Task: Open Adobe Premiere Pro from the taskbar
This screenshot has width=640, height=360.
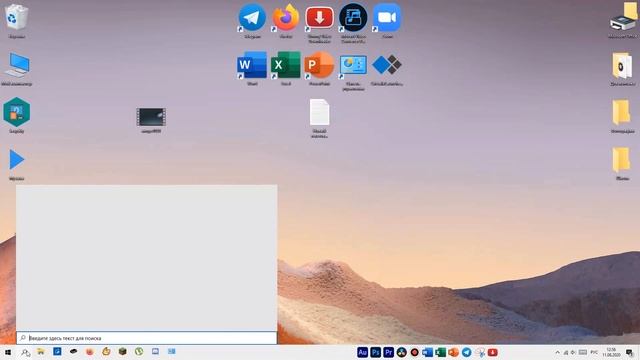Action: pos(389,352)
